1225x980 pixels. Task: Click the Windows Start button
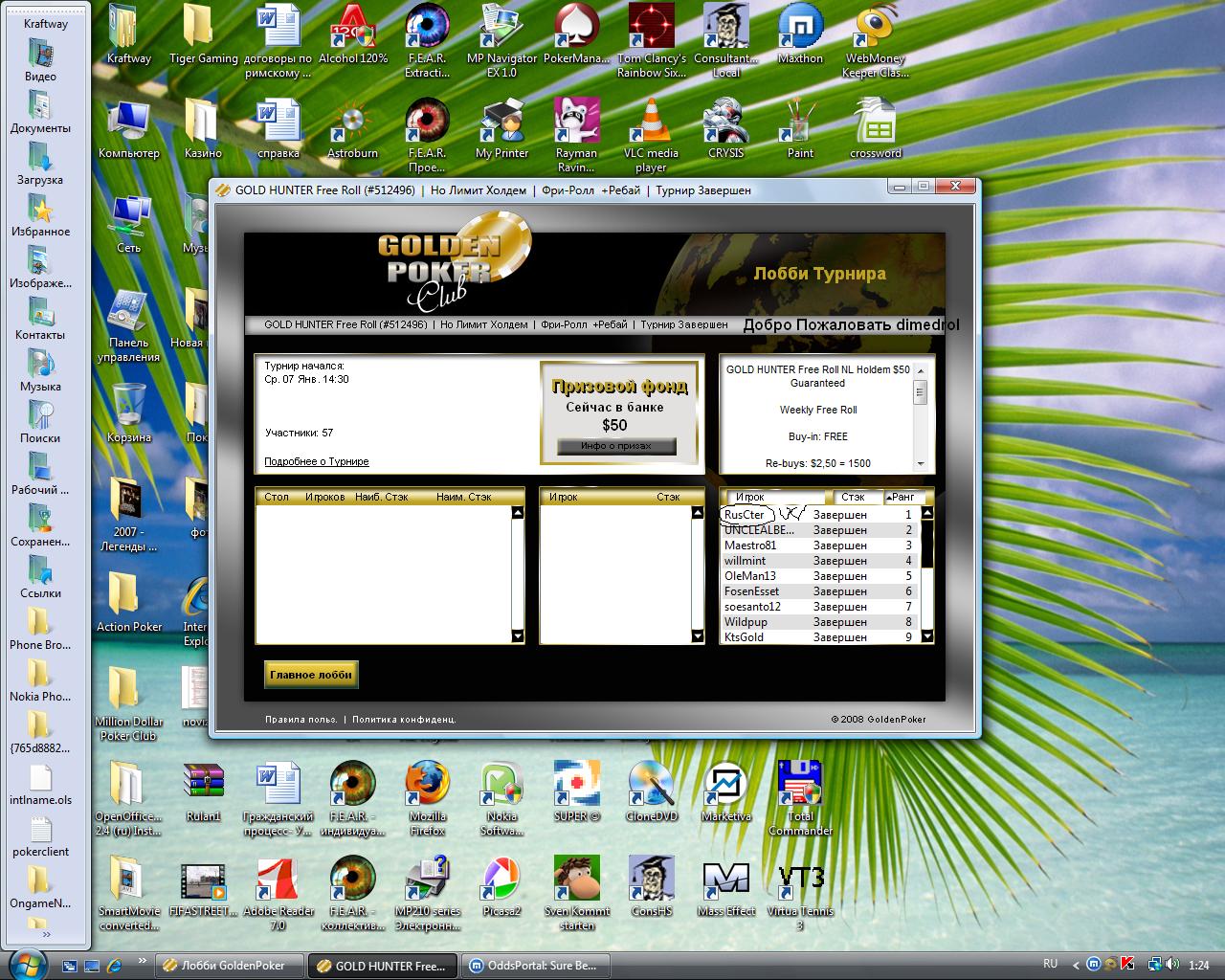(27, 964)
